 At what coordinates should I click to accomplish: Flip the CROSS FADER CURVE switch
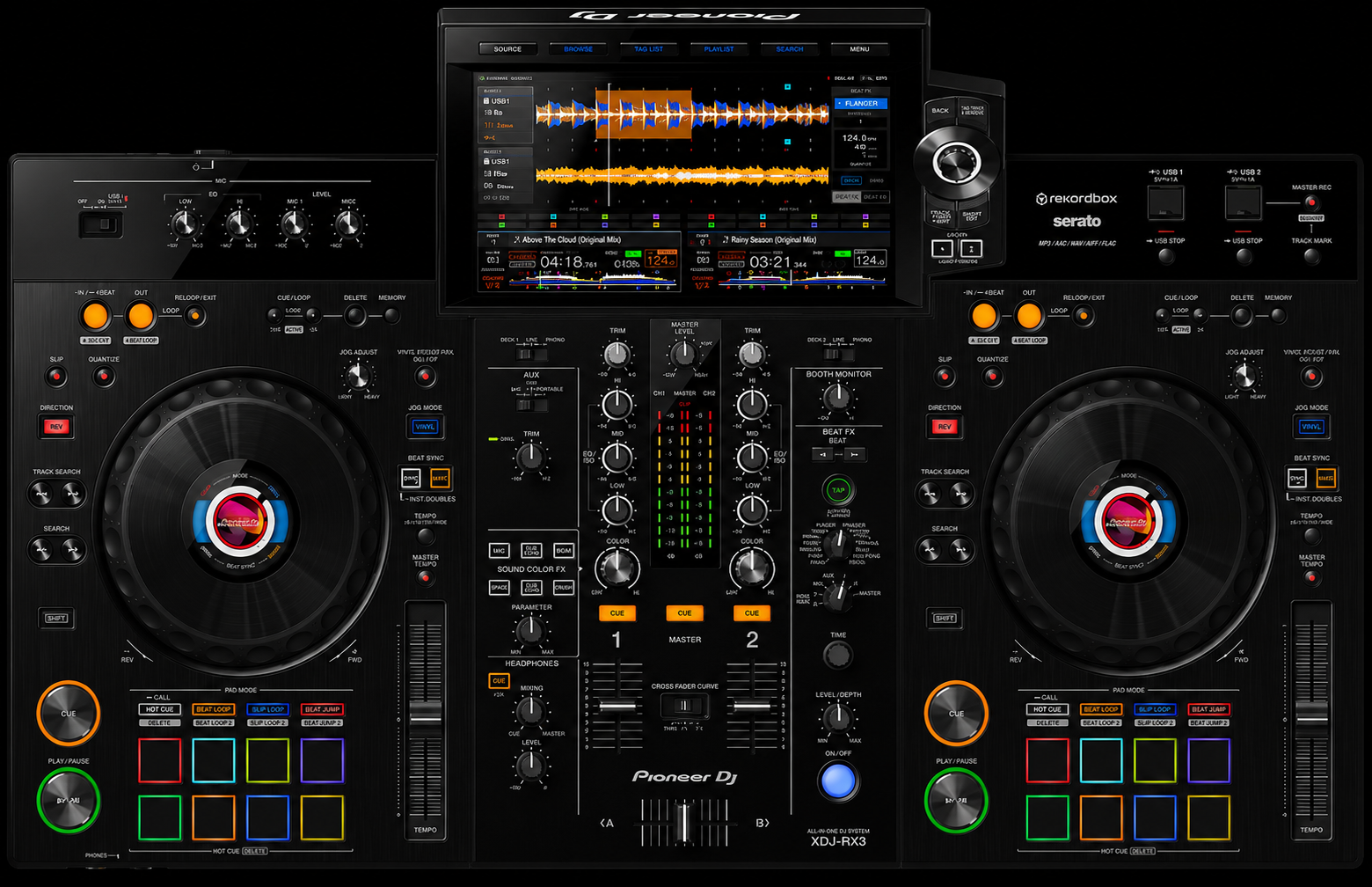coord(684,706)
